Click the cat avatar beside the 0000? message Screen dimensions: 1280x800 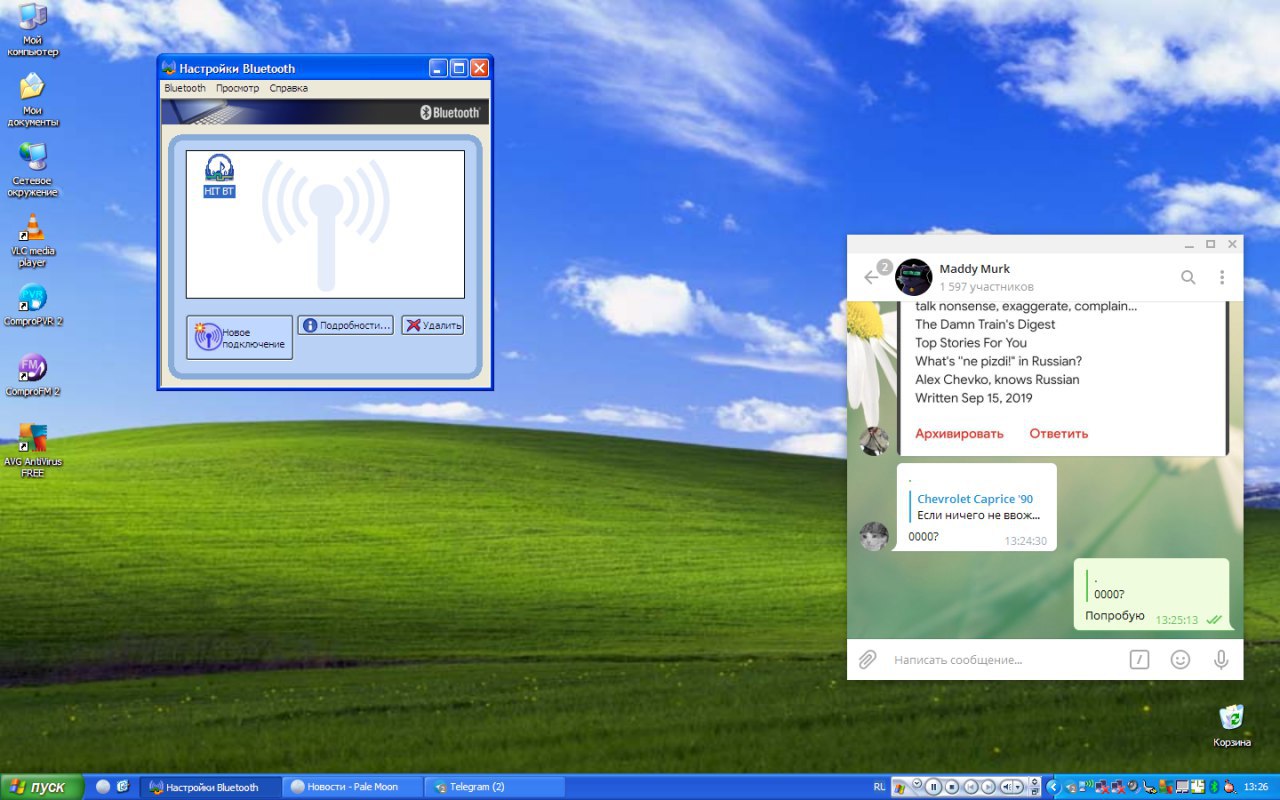[x=874, y=536]
